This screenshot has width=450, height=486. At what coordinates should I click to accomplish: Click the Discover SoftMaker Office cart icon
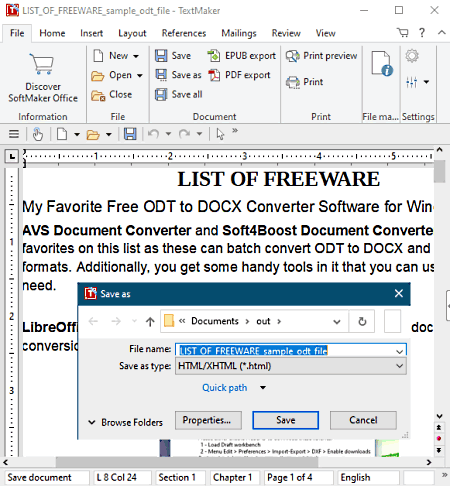[42, 63]
